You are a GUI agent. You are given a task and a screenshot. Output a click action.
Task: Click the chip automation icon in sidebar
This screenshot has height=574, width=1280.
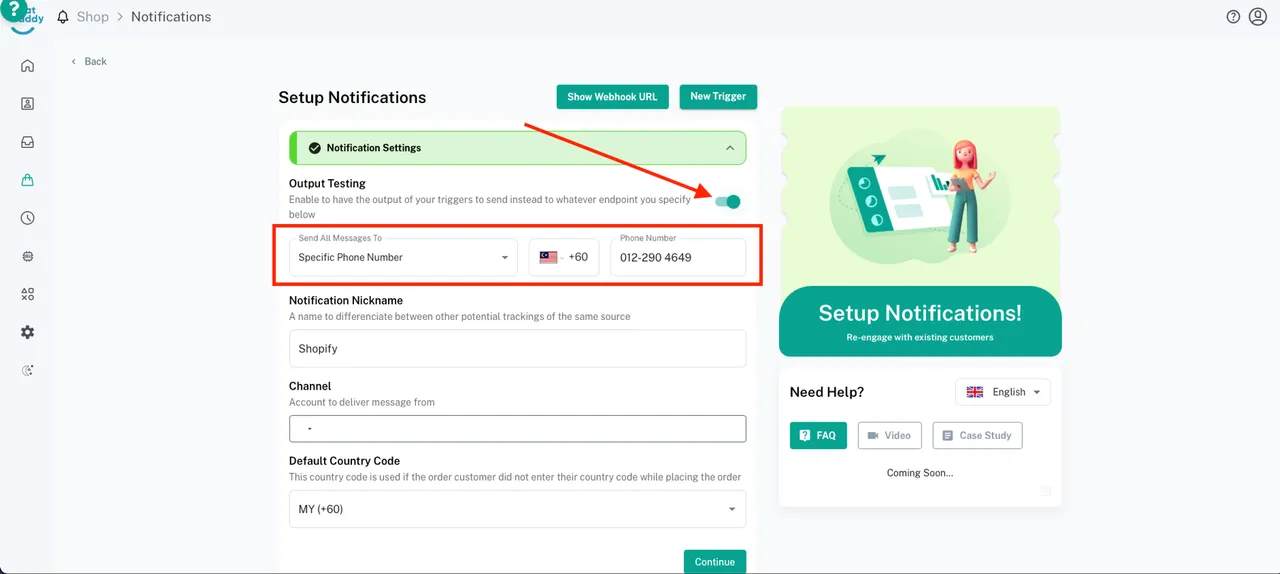27,256
